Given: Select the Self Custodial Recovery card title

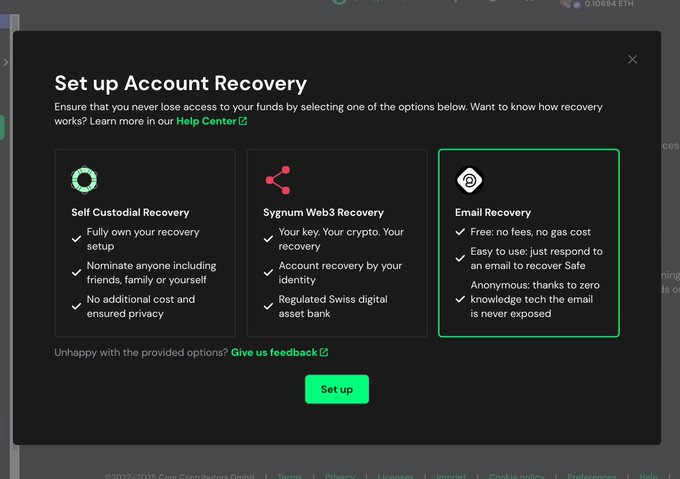Looking at the screenshot, I should (x=130, y=212).
